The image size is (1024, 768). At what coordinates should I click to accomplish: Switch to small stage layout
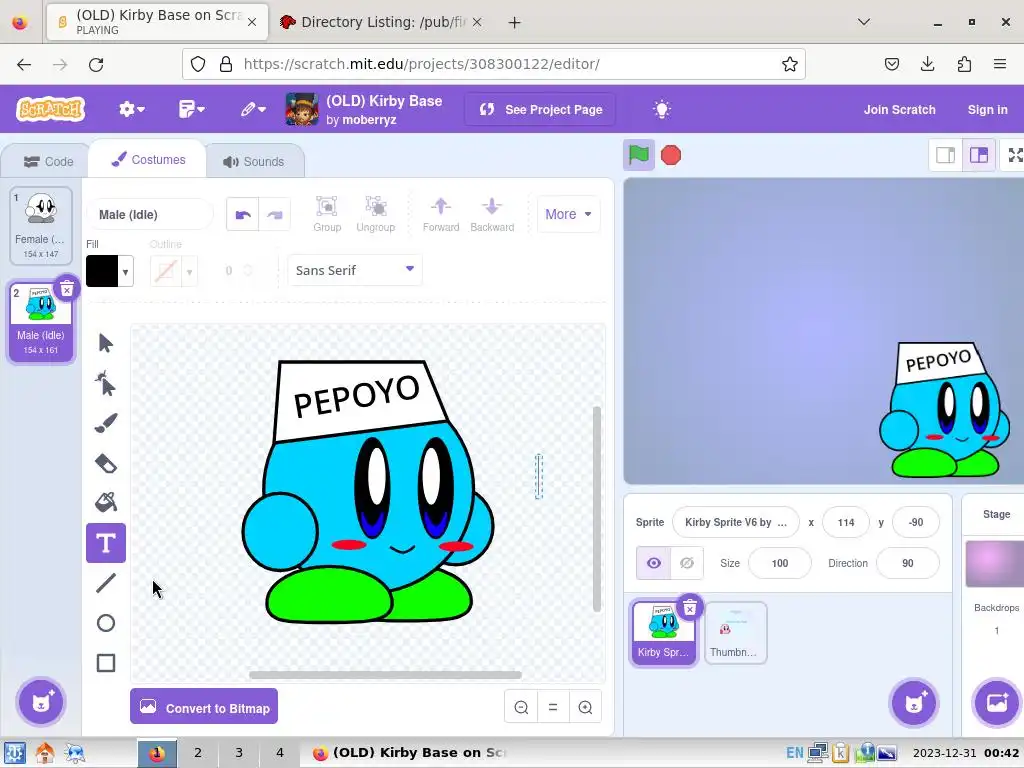[x=946, y=155]
